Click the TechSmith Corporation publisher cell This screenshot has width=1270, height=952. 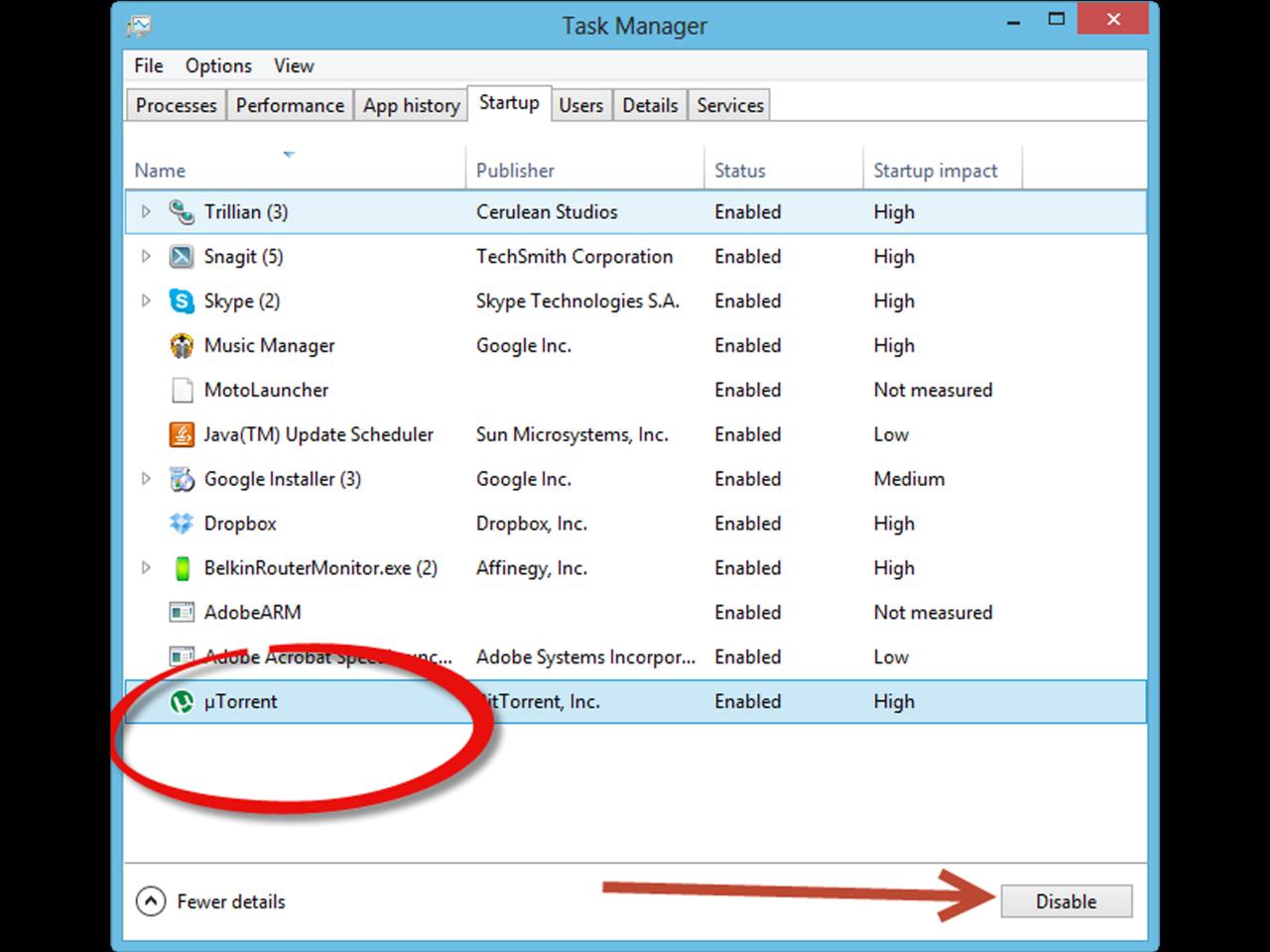point(574,257)
